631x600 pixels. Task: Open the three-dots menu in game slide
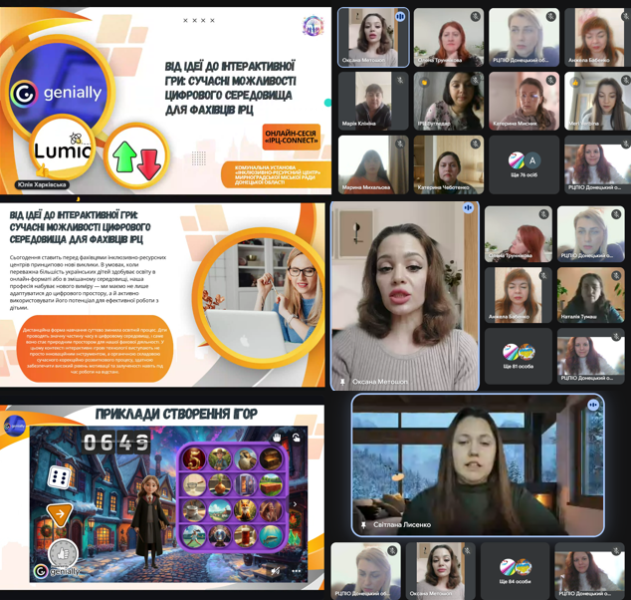click(296, 570)
